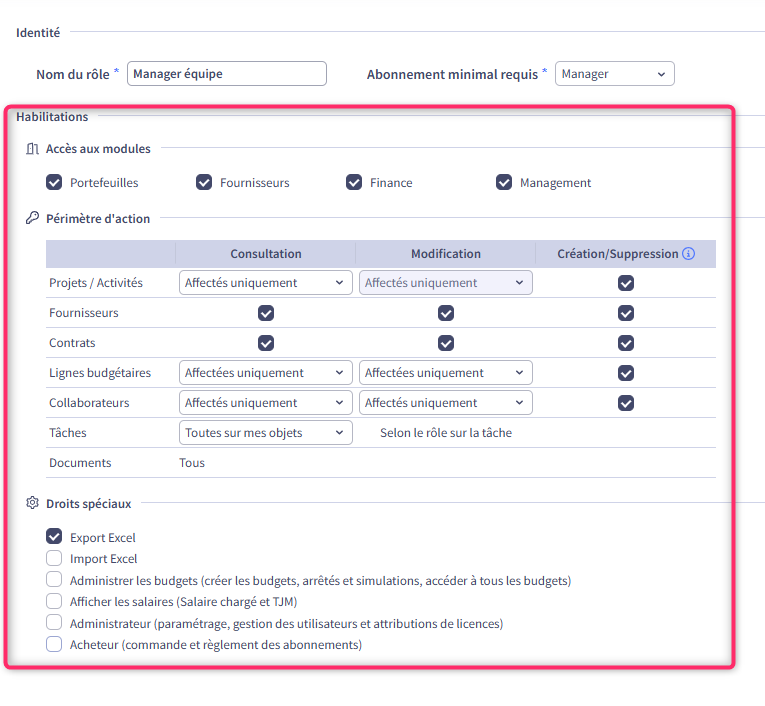Screen dimensions: 765x706
Task: Click the Collaborateurs row label
Action: pyautogui.click(x=89, y=403)
